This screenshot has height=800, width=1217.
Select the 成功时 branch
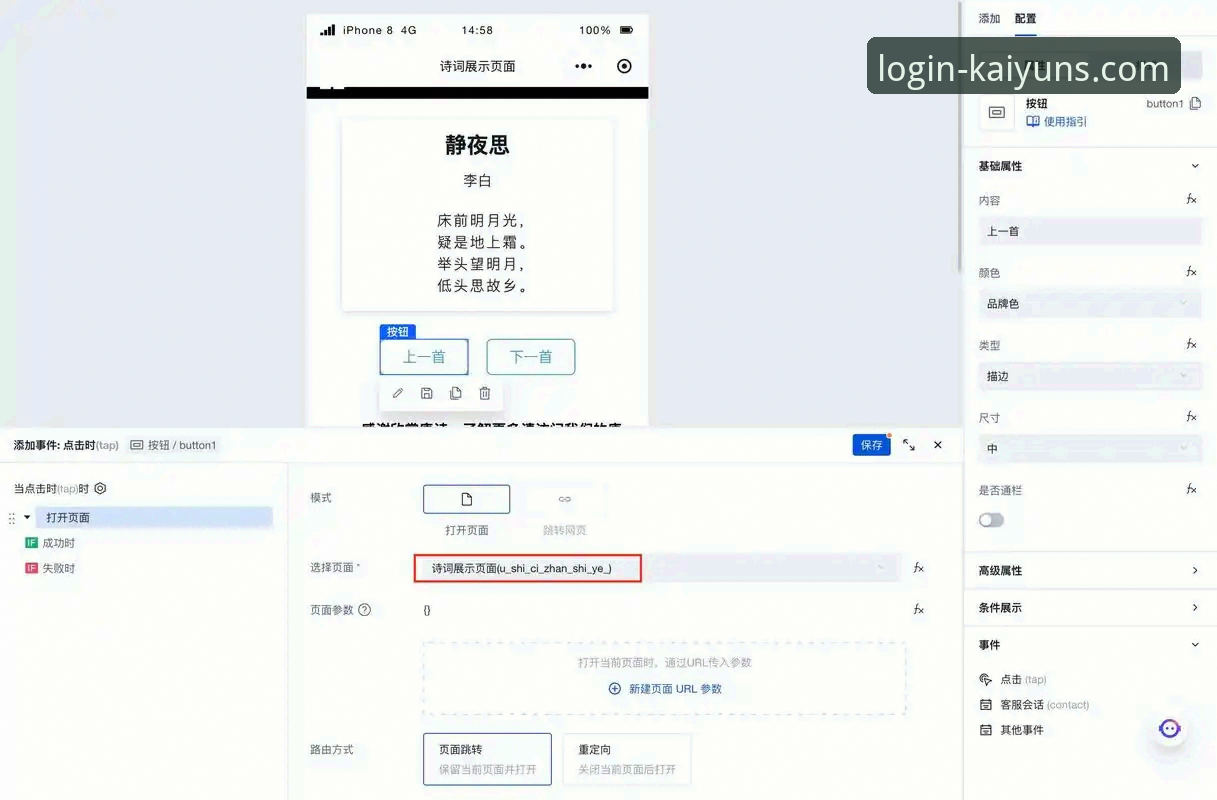(58, 543)
